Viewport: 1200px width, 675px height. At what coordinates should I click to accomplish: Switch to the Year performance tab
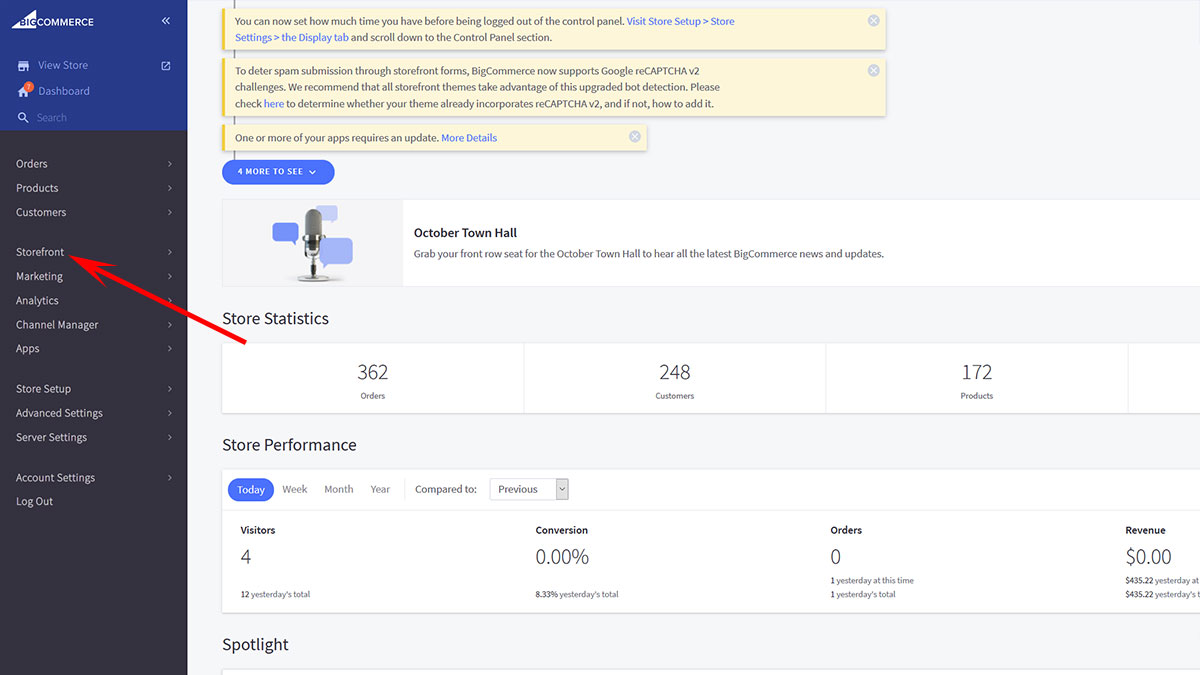380,489
